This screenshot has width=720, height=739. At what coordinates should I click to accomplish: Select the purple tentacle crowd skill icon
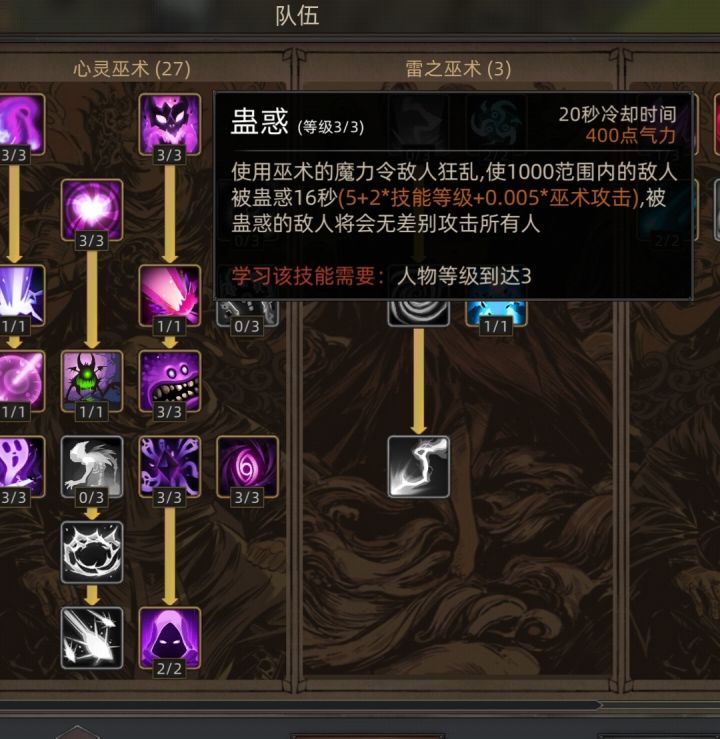point(170,467)
